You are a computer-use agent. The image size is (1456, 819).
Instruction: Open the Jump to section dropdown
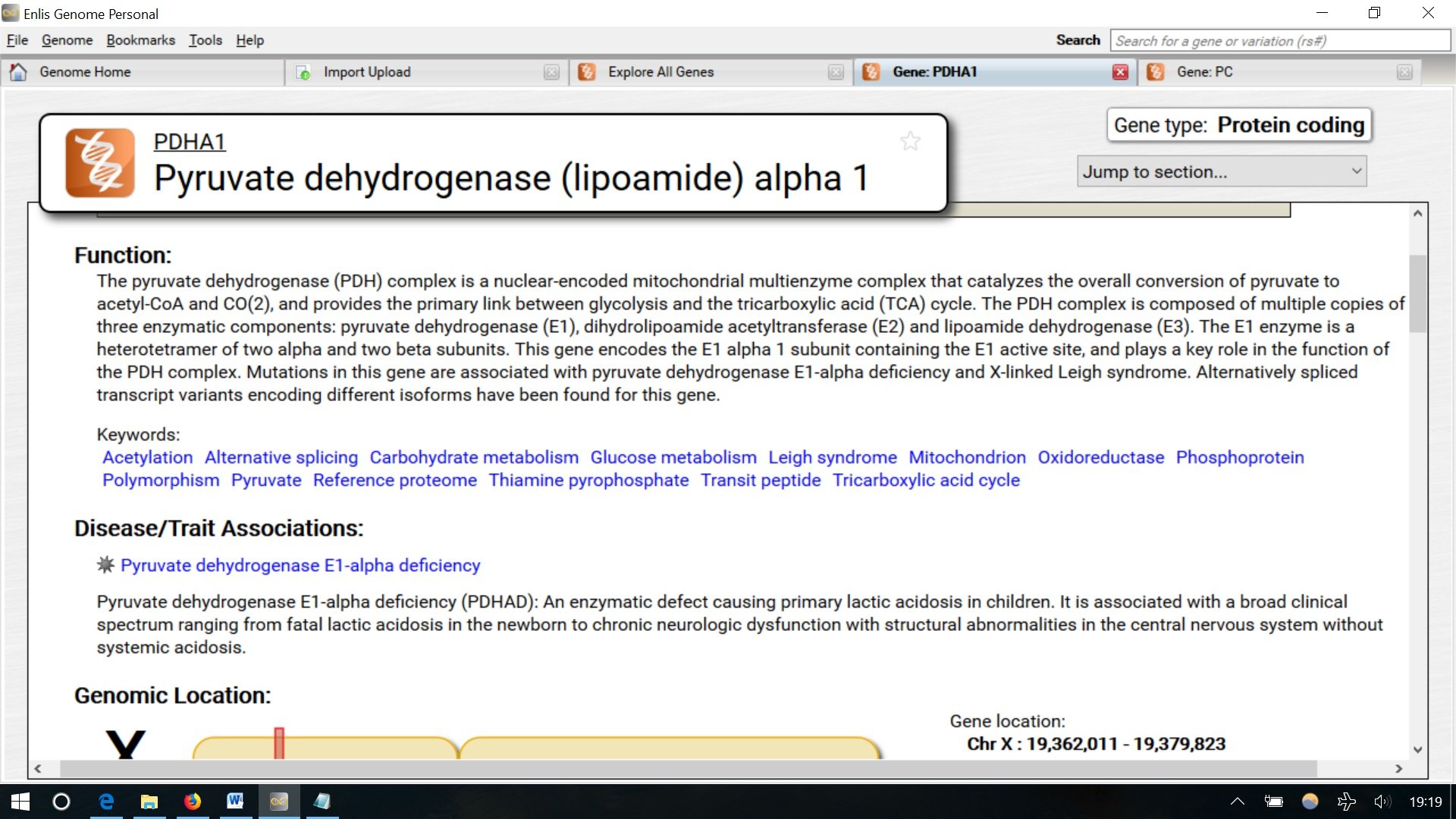tap(1221, 171)
